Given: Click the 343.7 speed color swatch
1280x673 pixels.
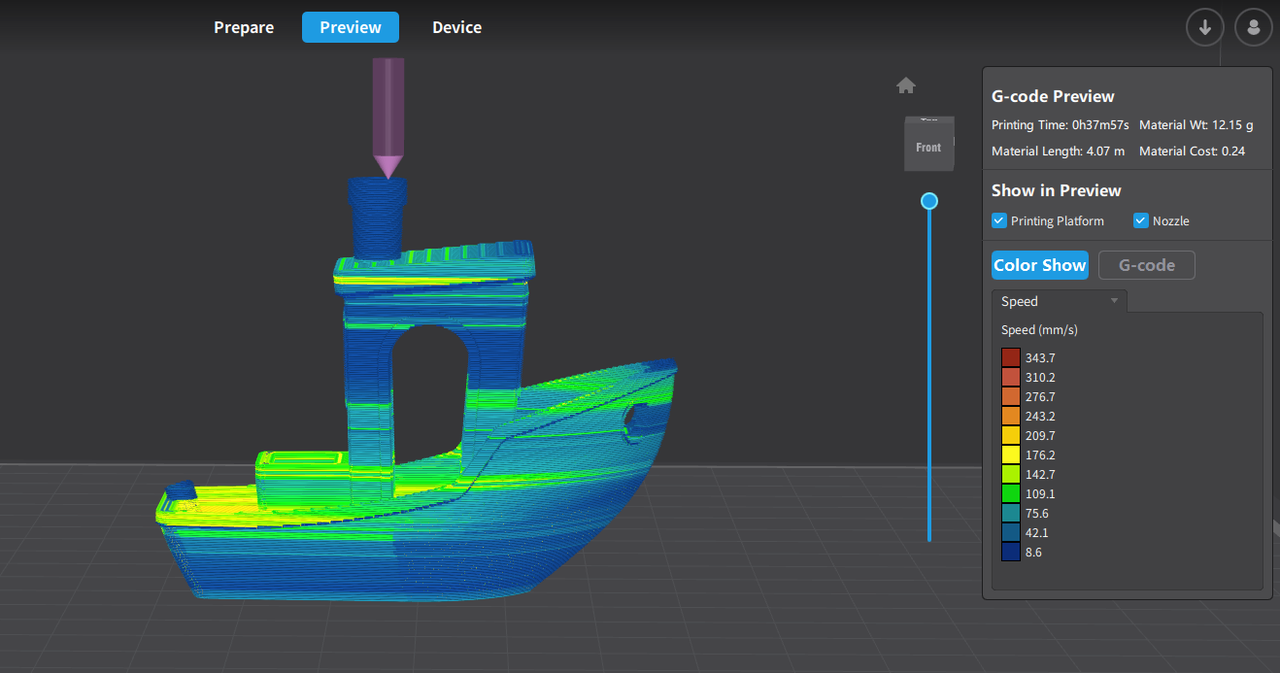Looking at the screenshot, I should coord(1011,358).
